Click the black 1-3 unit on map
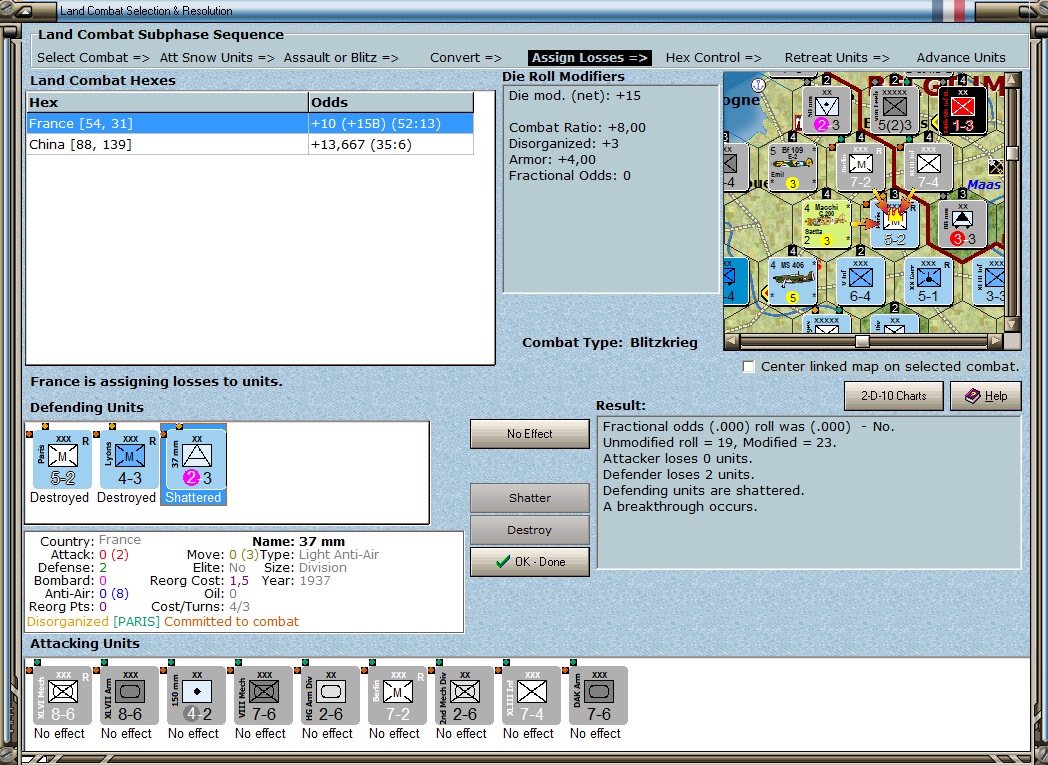 (x=962, y=110)
